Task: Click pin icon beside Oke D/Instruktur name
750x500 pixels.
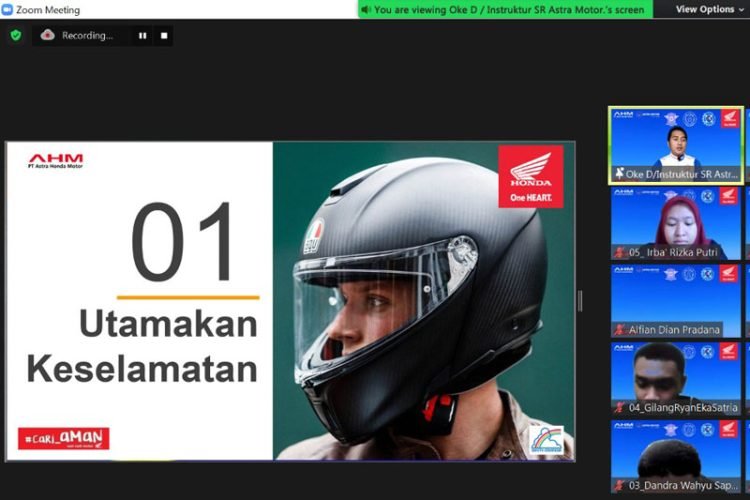Action: click(x=619, y=174)
